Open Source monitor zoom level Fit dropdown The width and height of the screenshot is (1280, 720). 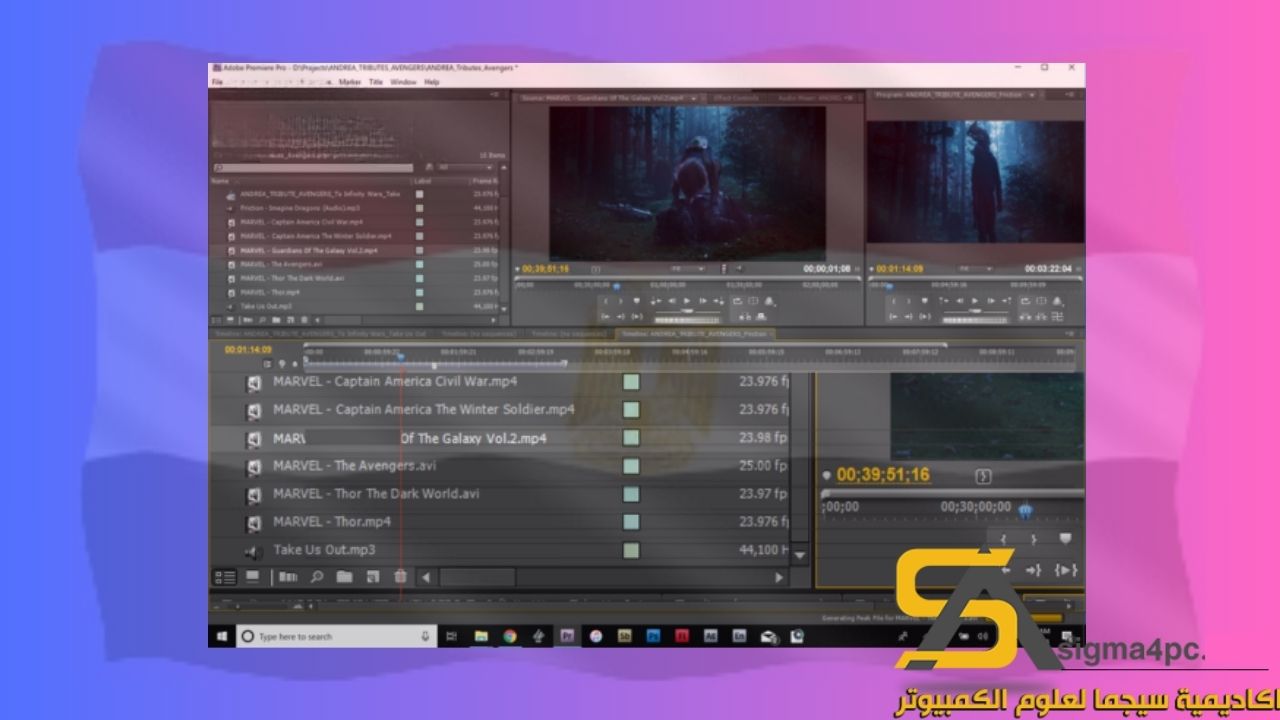(689, 269)
